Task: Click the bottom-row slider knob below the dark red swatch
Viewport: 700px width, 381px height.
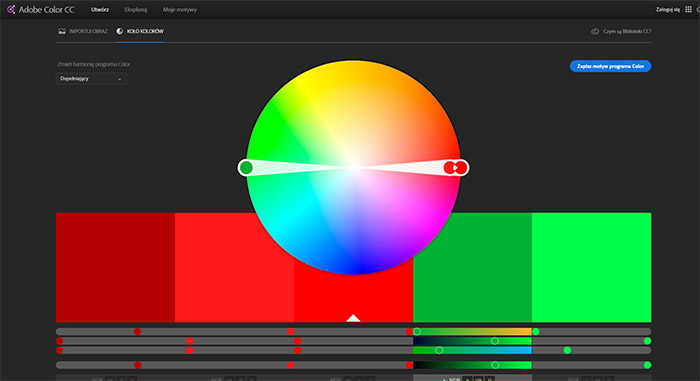Action: (138, 365)
